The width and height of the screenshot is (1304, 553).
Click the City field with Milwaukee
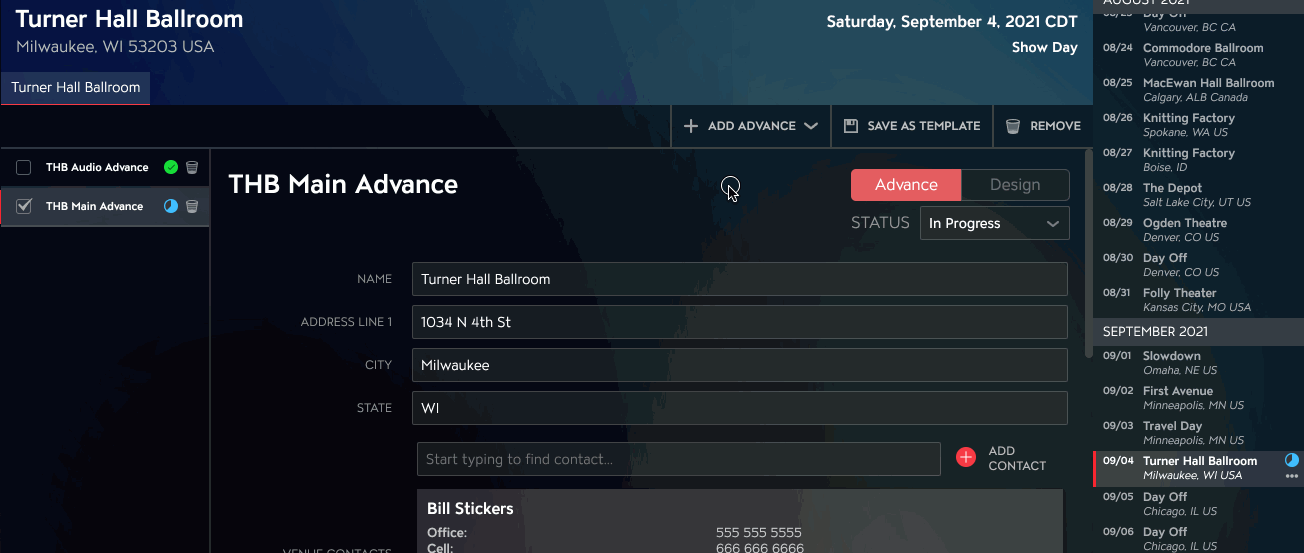point(740,365)
